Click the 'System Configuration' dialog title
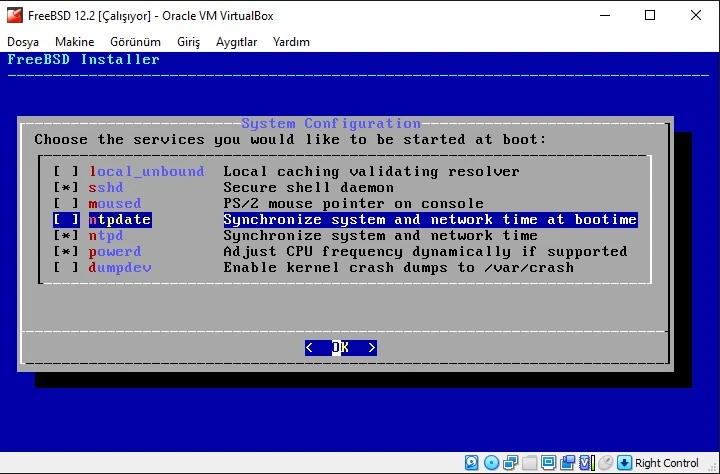720x474 pixels. point(331,124)
